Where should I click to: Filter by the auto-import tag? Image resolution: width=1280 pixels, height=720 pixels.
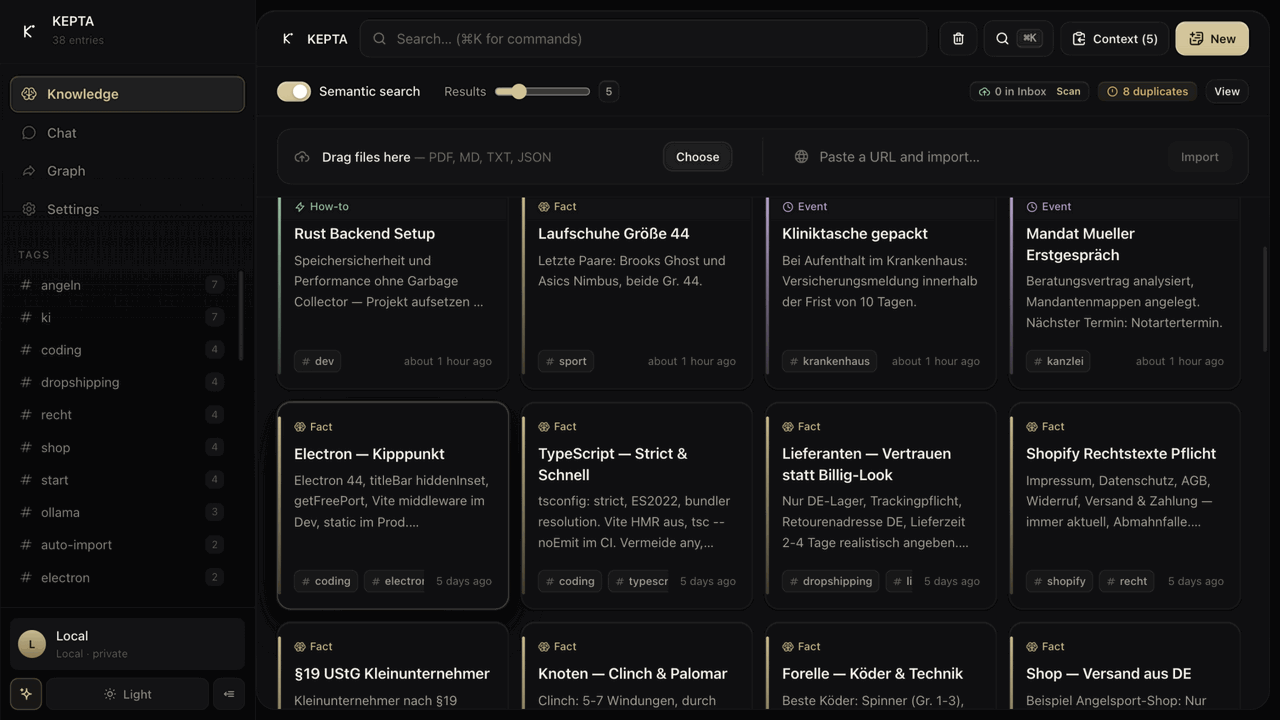pyautogui.click(x=121, y=545)
